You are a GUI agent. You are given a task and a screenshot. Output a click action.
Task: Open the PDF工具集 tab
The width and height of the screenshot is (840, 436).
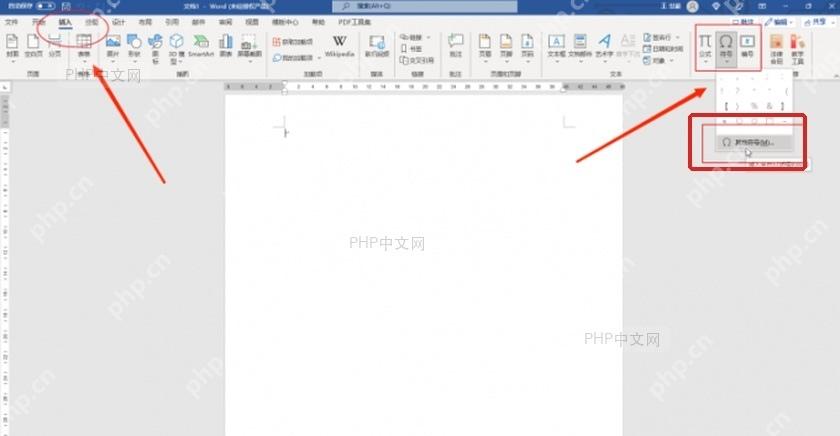(x=355, y=22)
